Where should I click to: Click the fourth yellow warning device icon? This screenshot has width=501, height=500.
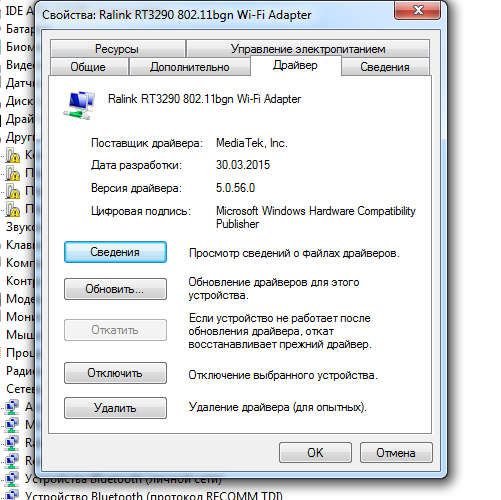(x=13, y=210)
